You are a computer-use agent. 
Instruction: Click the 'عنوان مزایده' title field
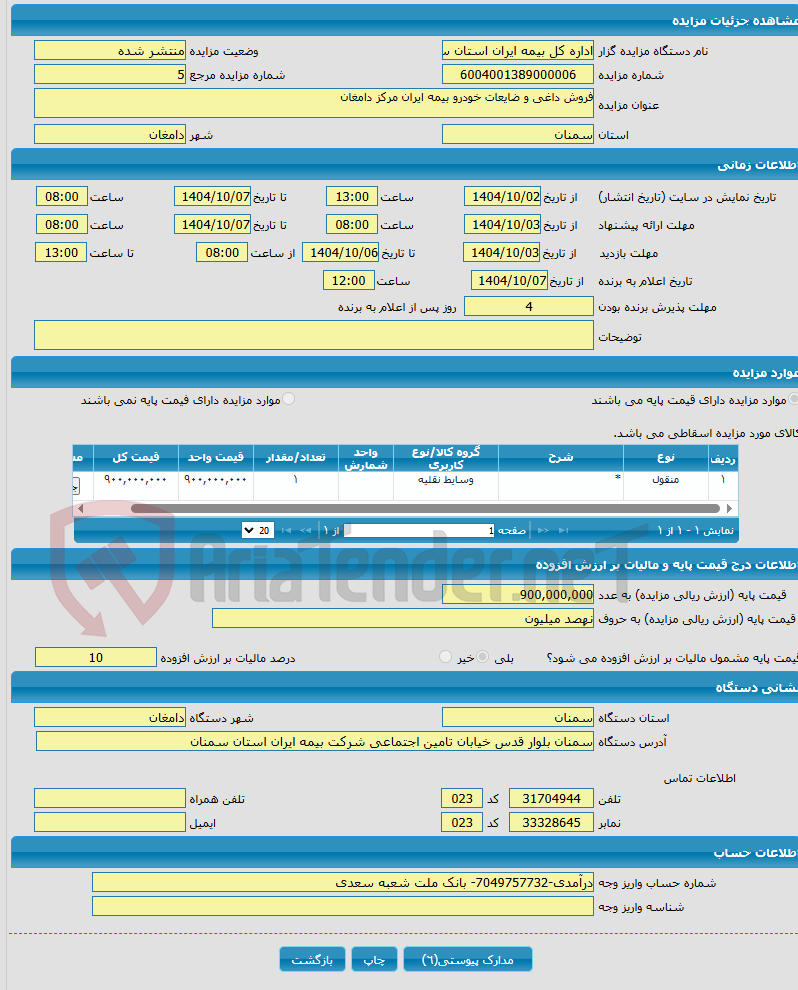[x=314, y=103]
